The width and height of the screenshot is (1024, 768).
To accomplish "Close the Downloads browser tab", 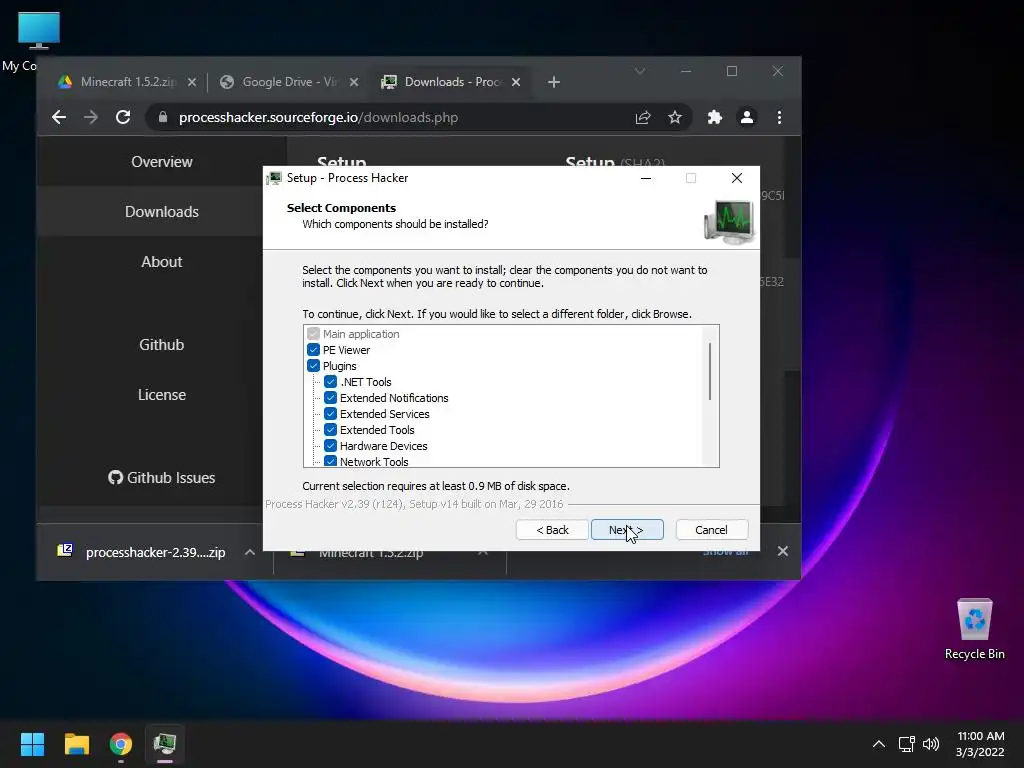I will (x=516, y=82).
